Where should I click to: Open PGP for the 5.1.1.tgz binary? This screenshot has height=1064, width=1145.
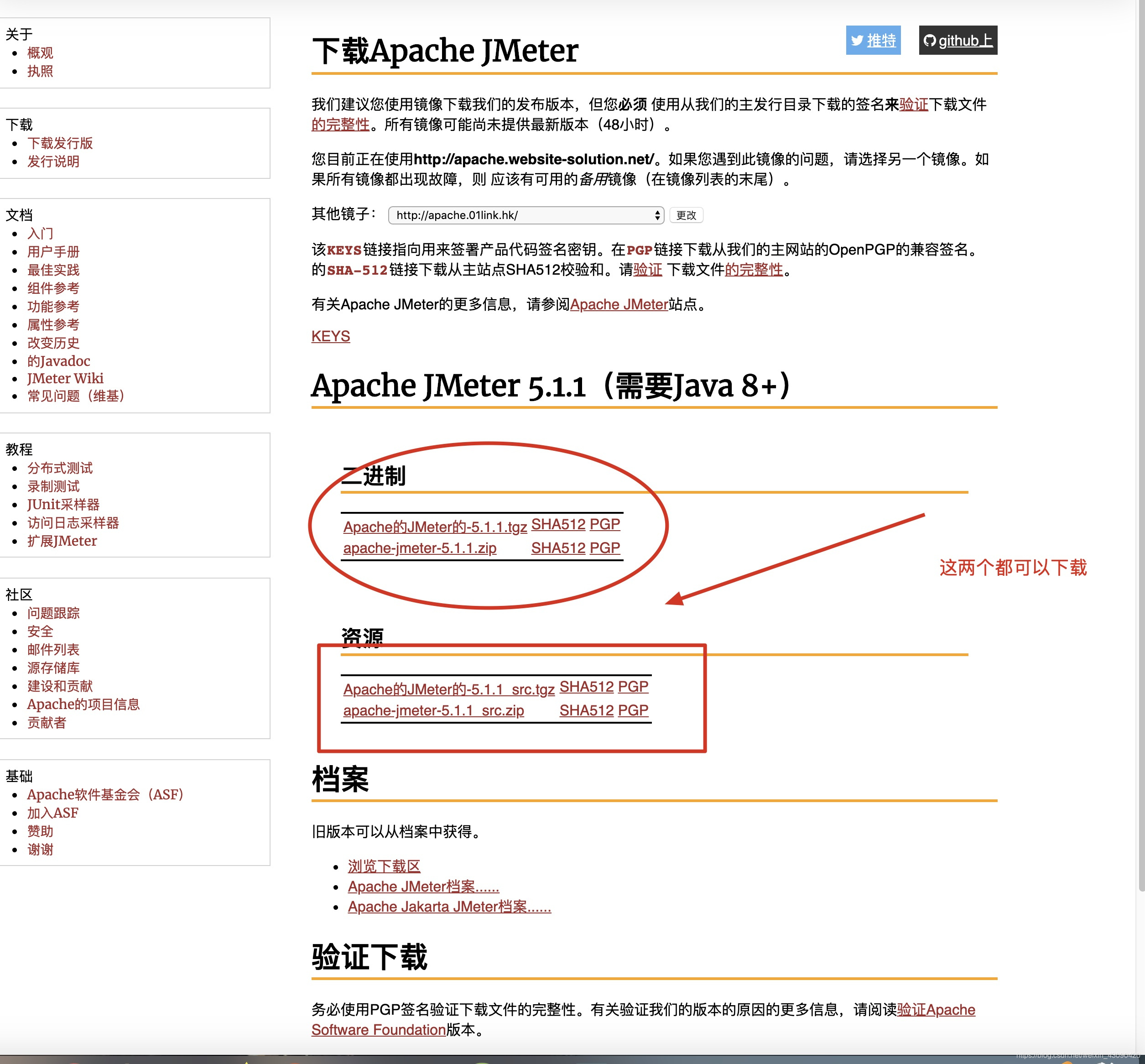click(604, 525)
